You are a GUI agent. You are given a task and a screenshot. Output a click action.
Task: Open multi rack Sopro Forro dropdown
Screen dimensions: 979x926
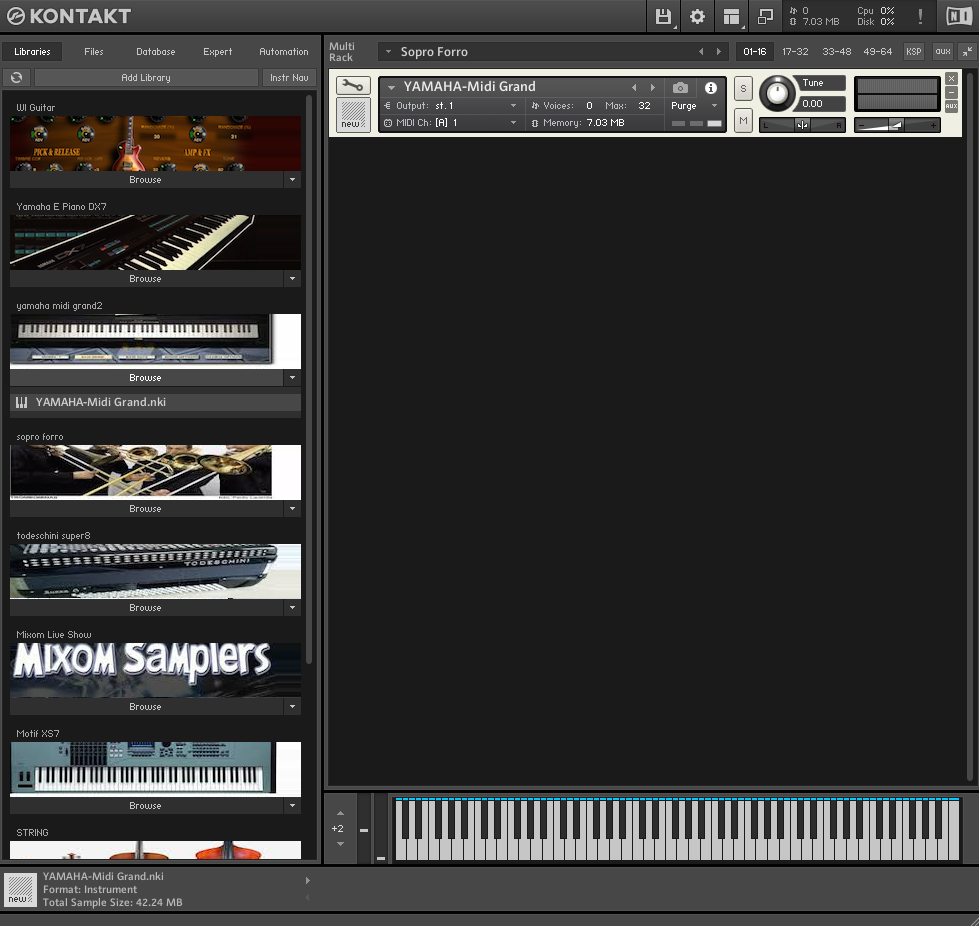coord(388,52)
